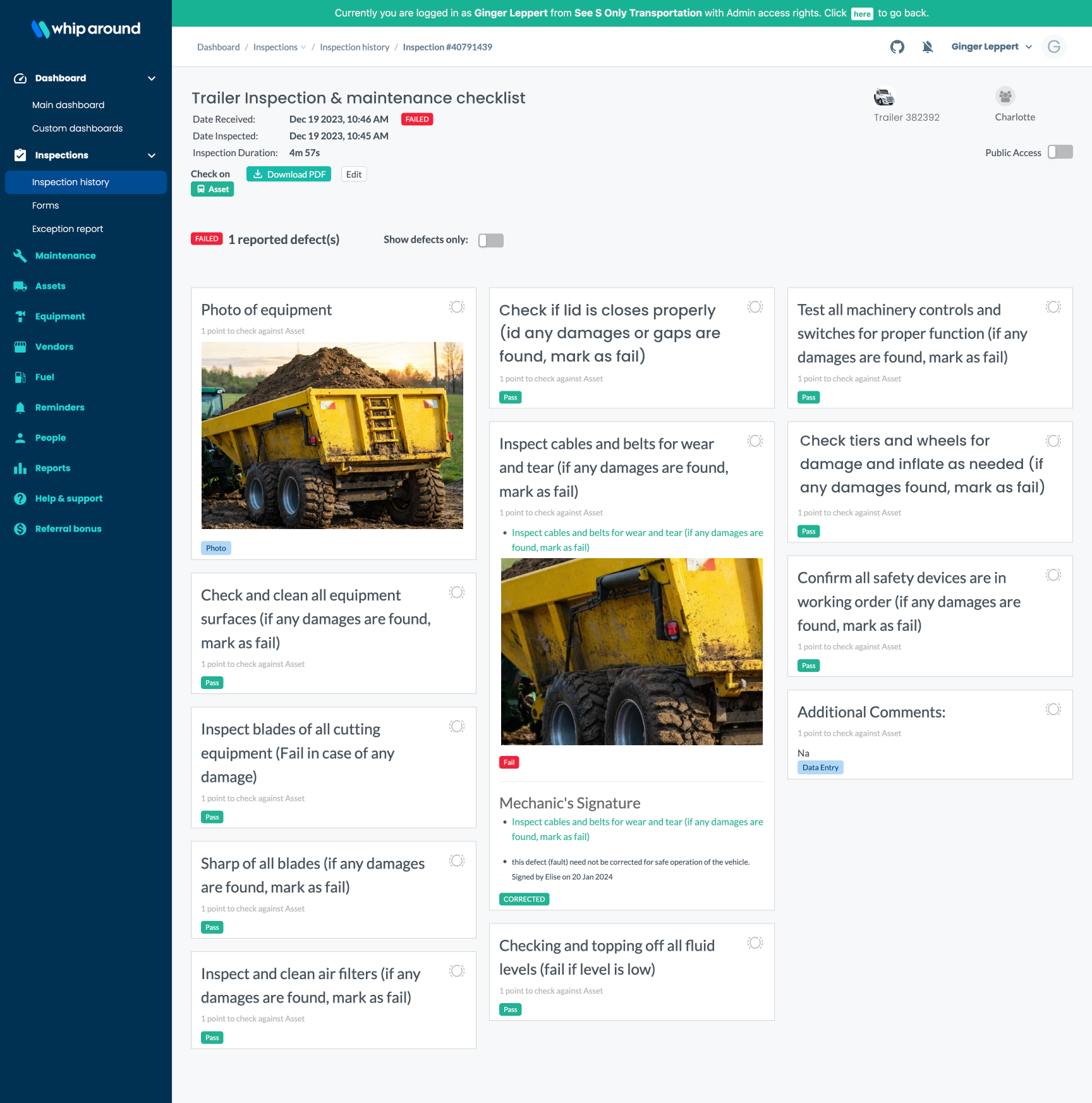Open Main dashboard menu item
The image size is (1092, 1103).
[x=68, y=105]
